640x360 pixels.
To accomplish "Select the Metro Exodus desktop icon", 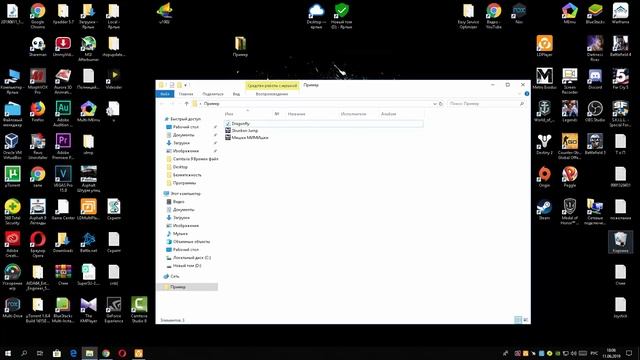I will [x=544, y=79].
